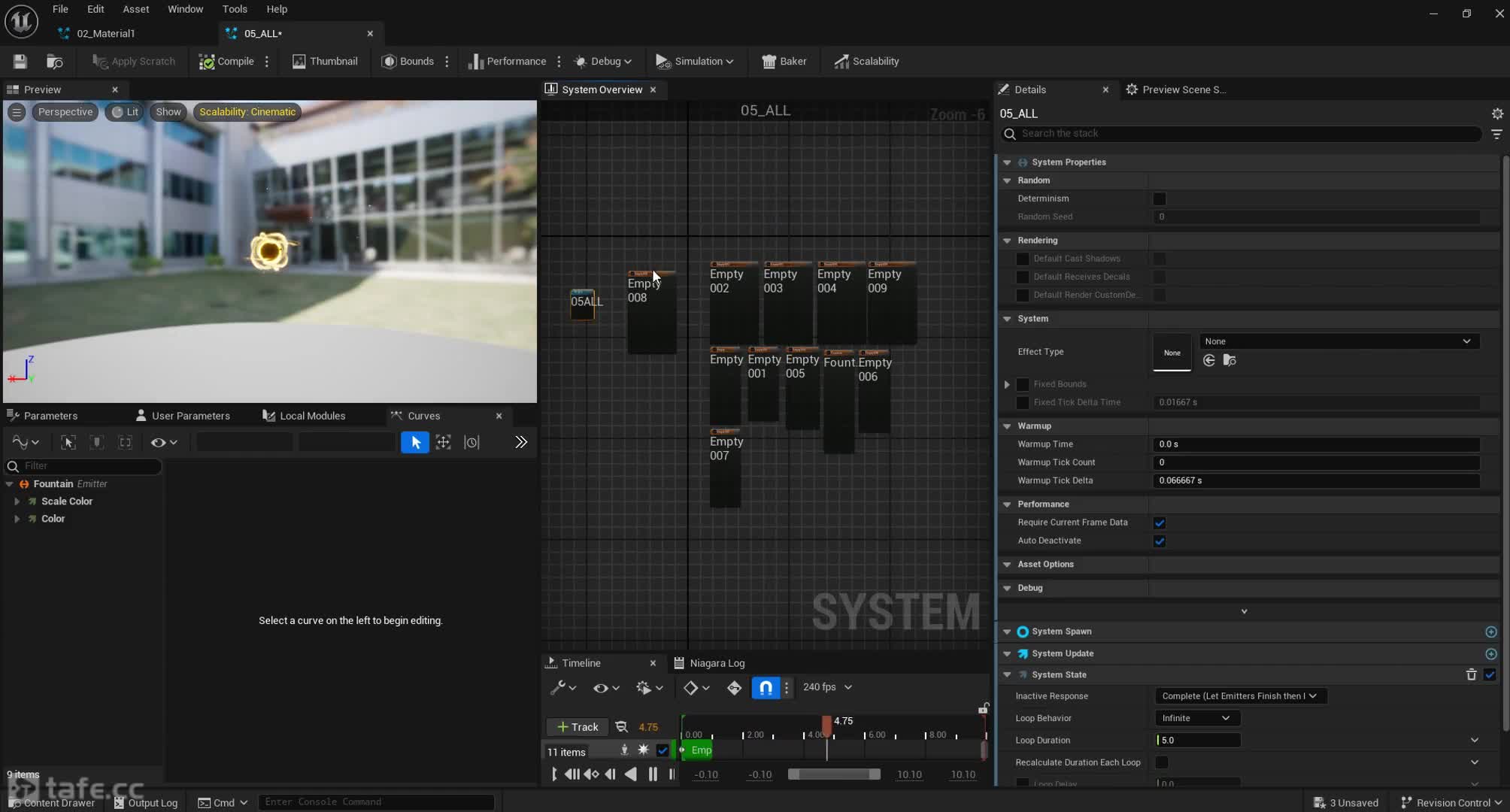This screenshot has width=1510, height=812.
Task: Click the timeline range scrollbar
Action: [x=834, y=774]
